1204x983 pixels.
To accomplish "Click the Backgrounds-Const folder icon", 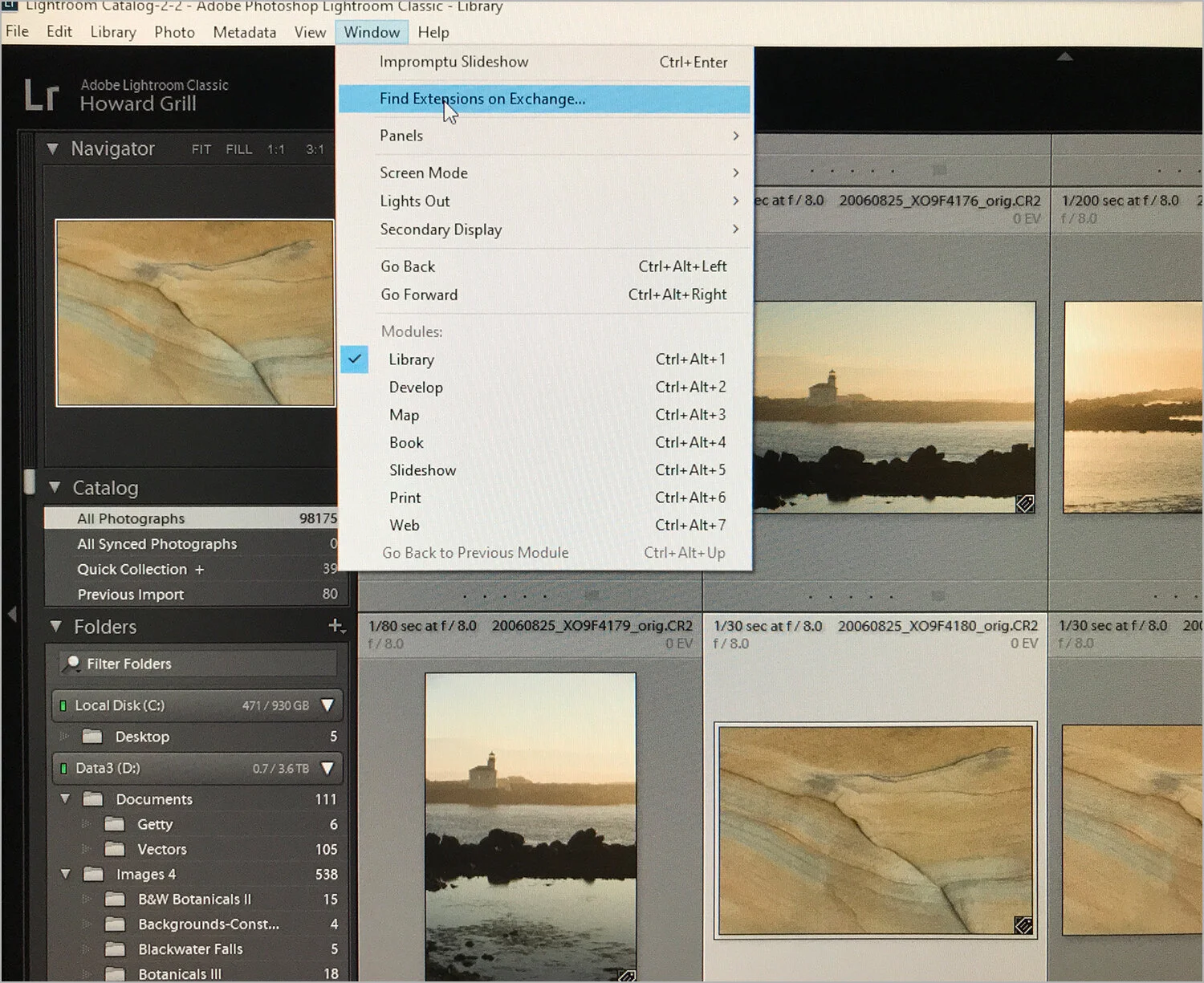I will pyautogui.click(x=116, y=924).
